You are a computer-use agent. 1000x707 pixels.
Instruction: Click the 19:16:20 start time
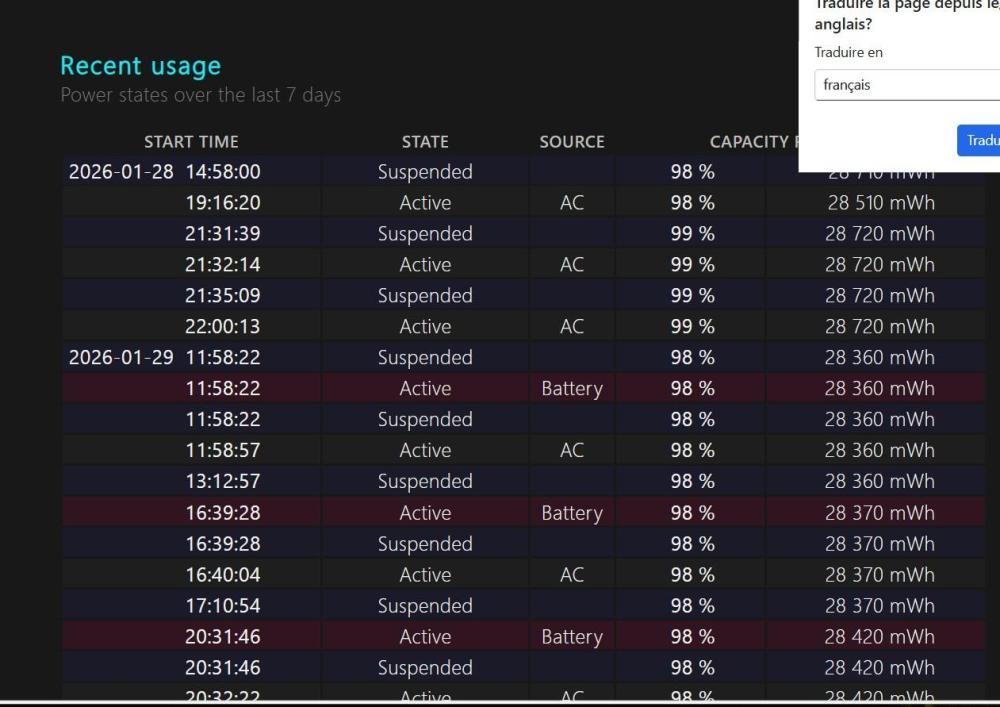(222, 203)
